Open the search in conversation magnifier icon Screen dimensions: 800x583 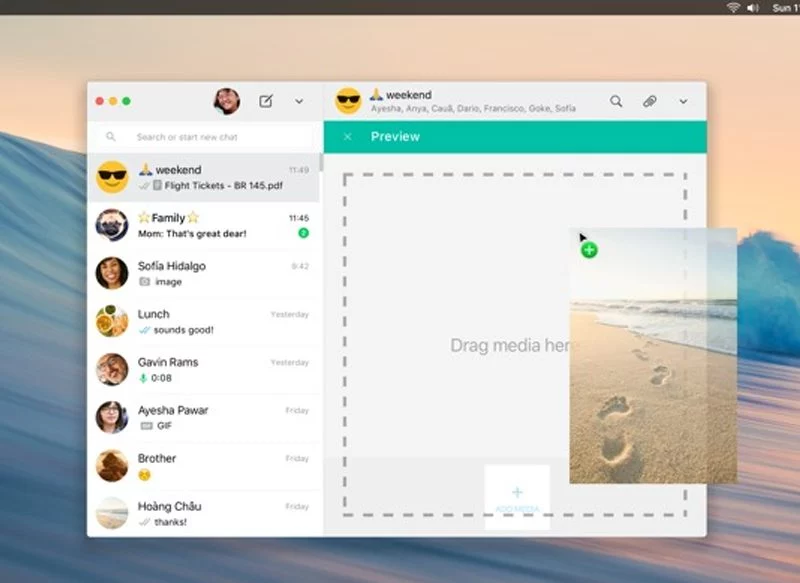pyautogui.click(x=616, y=101)
